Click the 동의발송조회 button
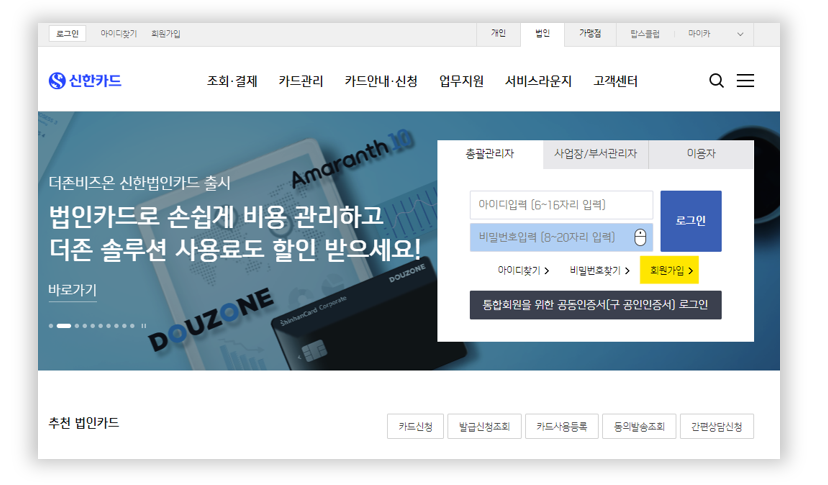 (639, 426)
